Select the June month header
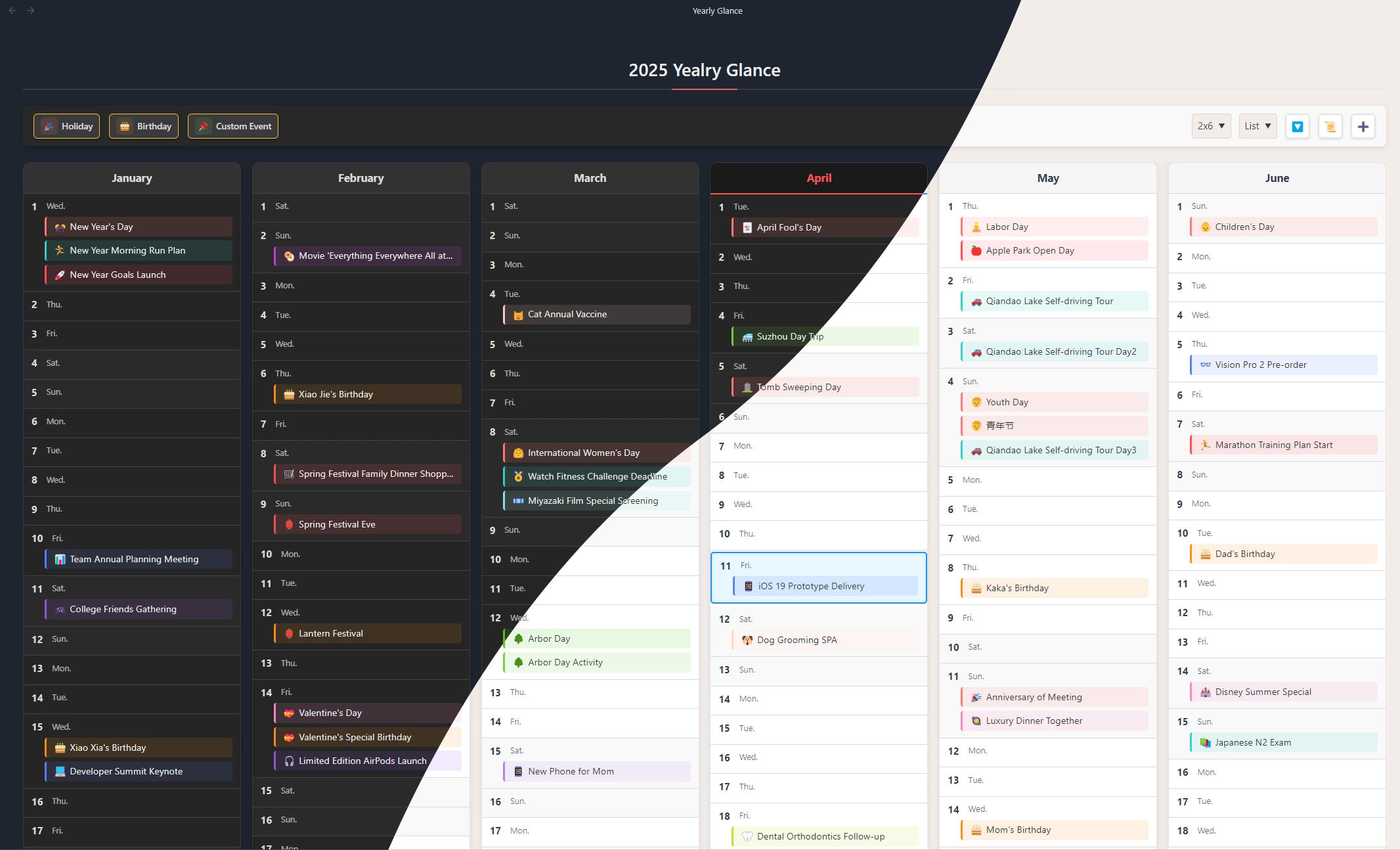Viewport: 1400px width, 850px height. 1277,178
